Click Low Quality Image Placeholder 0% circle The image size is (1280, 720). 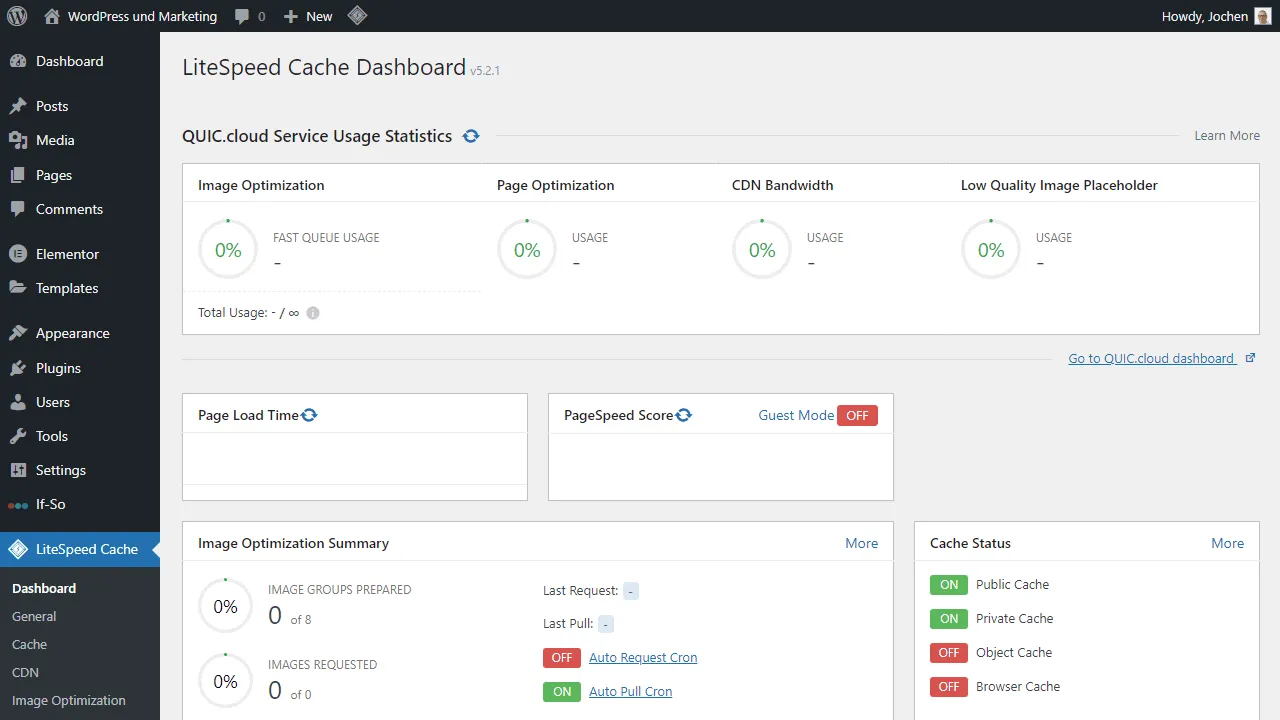[991, 249]
